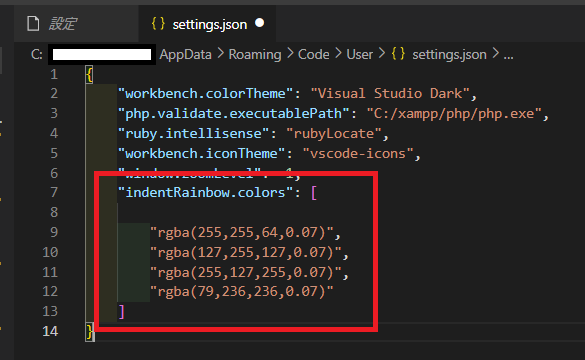Open the Code breadcrumb segment

click(313, 55)
